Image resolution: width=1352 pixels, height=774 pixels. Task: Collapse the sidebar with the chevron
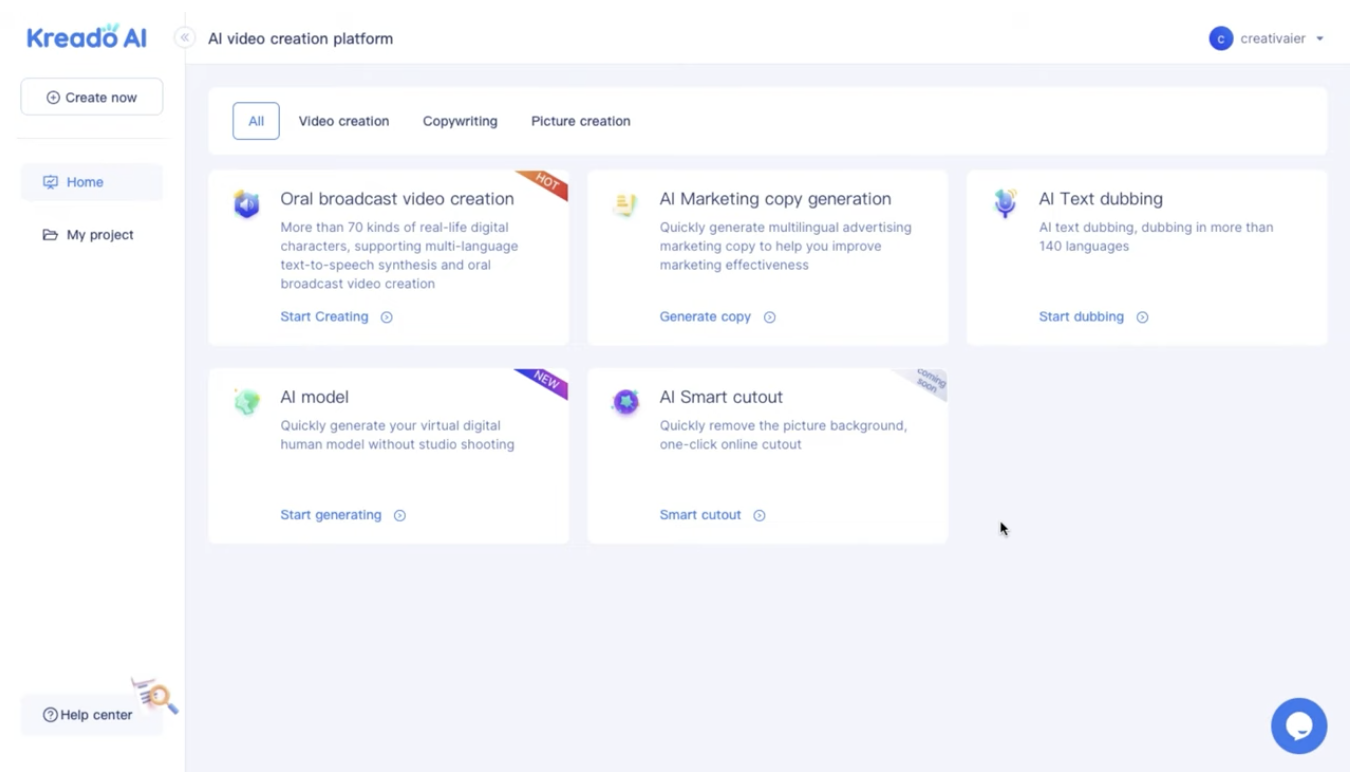(x=184, y=36)
